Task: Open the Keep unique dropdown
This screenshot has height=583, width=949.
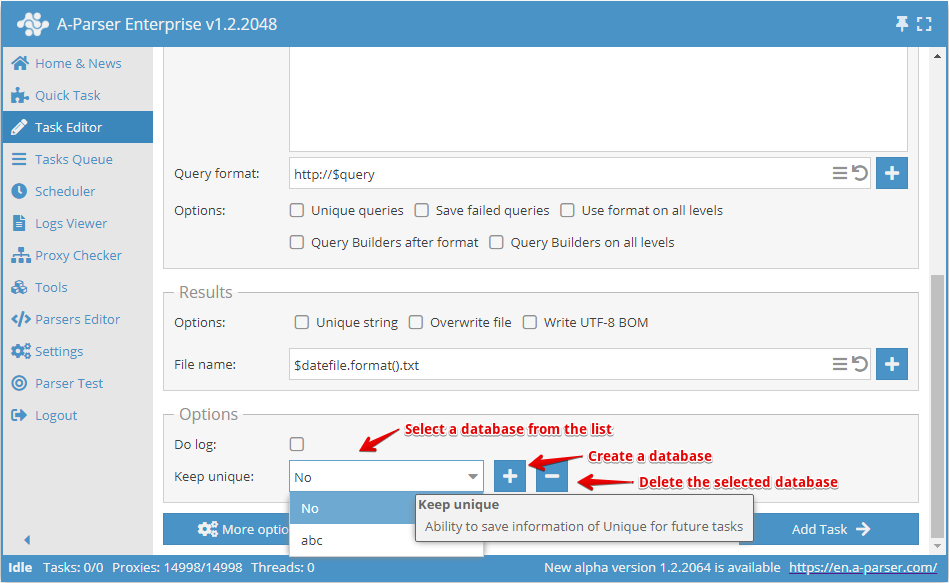Action: point(474,476)
